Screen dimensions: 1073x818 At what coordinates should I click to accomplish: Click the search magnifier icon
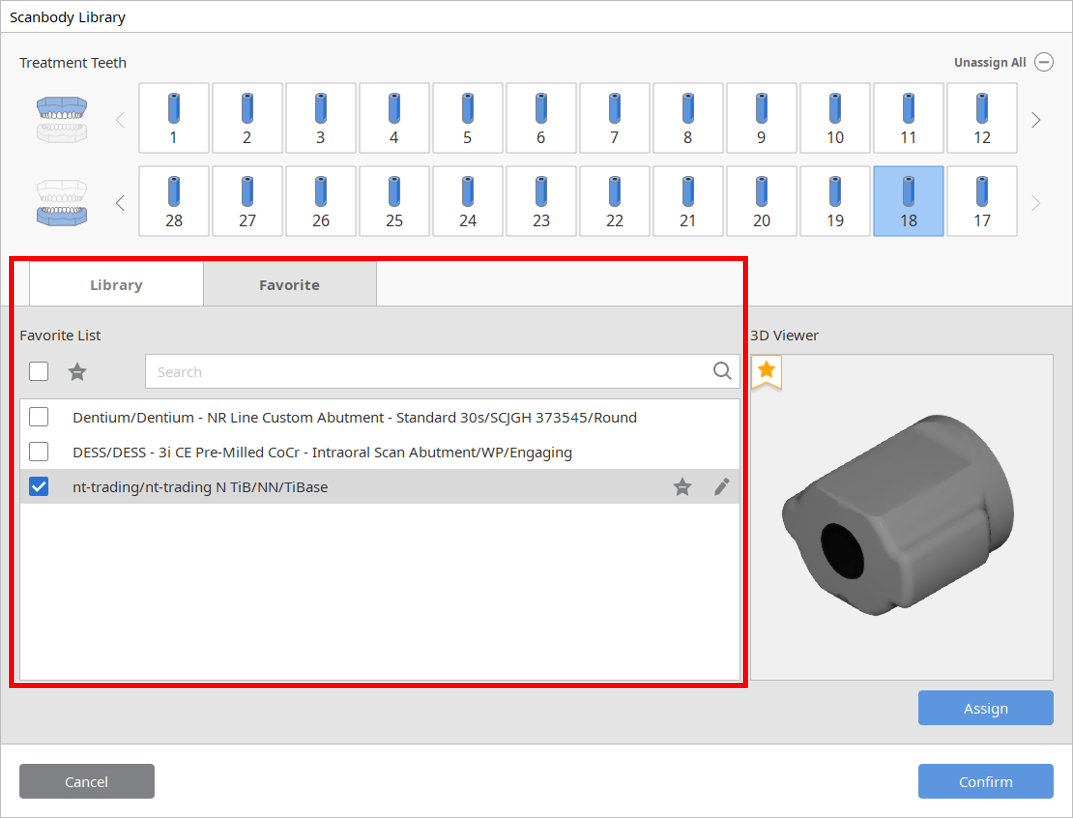tap(722, 371)
